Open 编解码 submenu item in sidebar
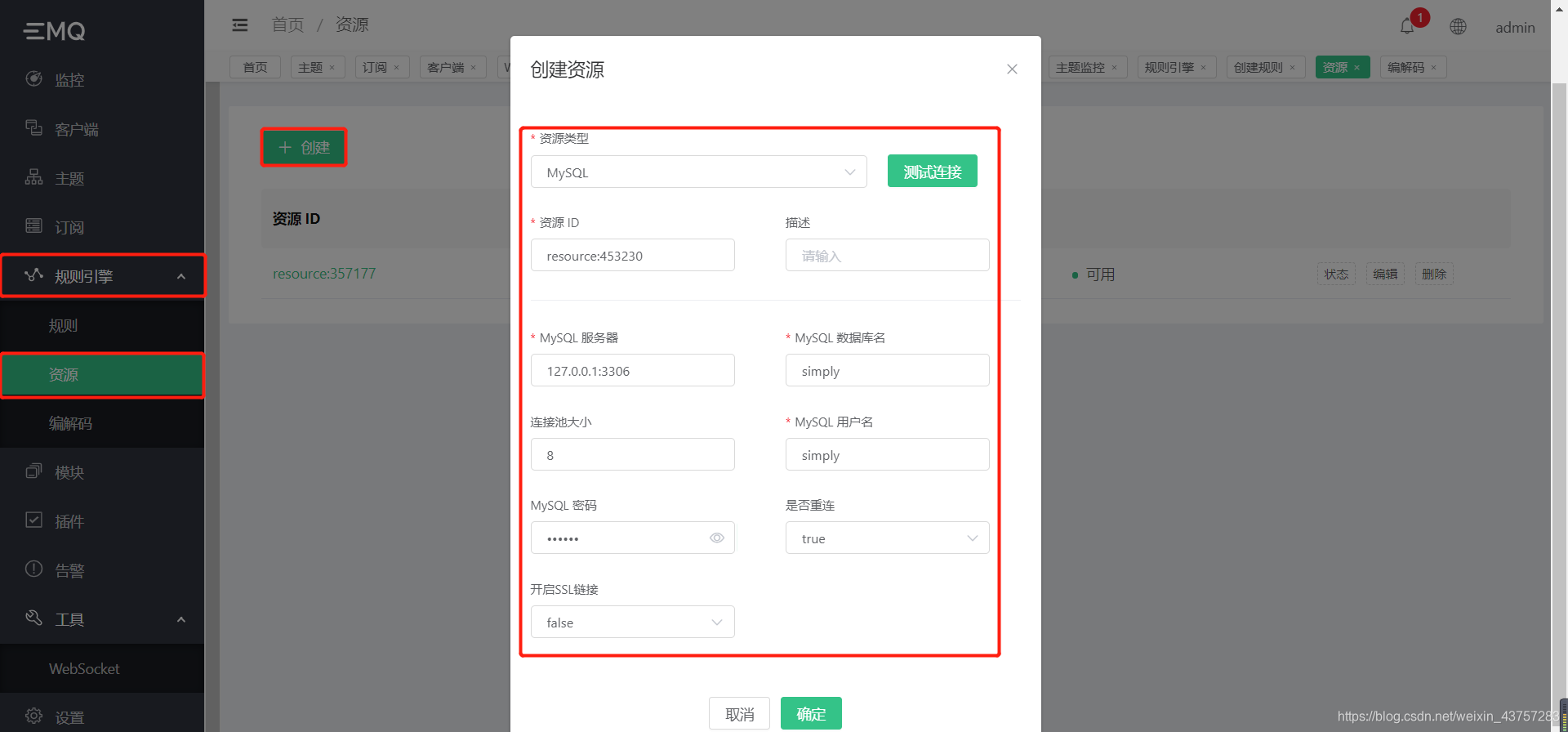This screenshot has height=732, width=1568. (102, 423)
